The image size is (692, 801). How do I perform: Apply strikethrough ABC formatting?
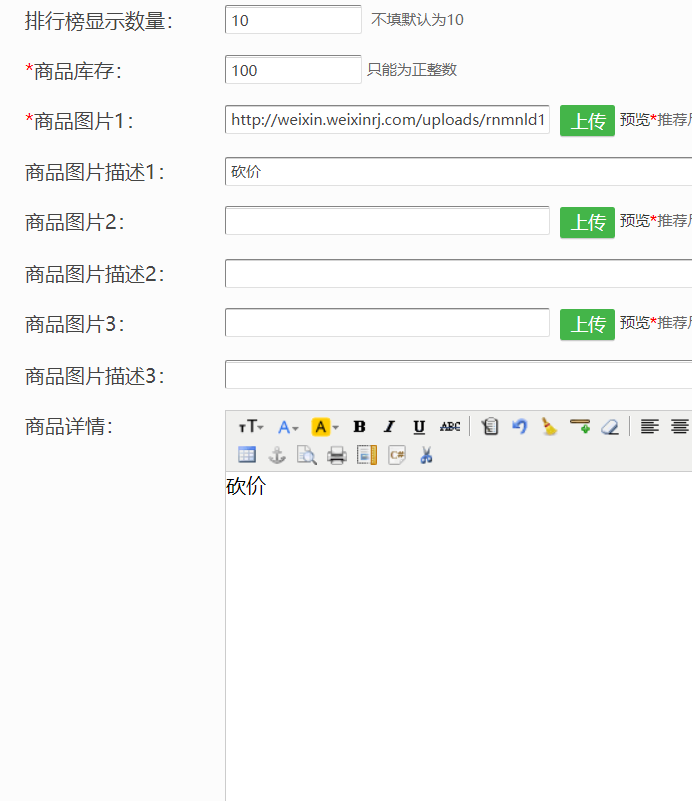[x=450, y=426]
